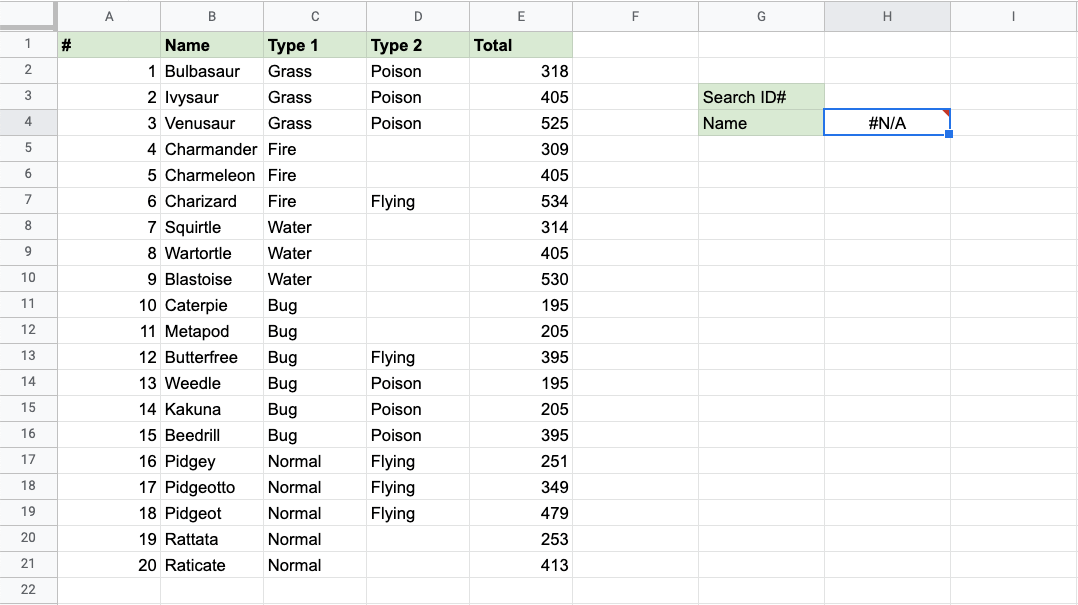
Task: Click the Type 1 header cell
Action: pyautogui.click(x=314, y=45)
